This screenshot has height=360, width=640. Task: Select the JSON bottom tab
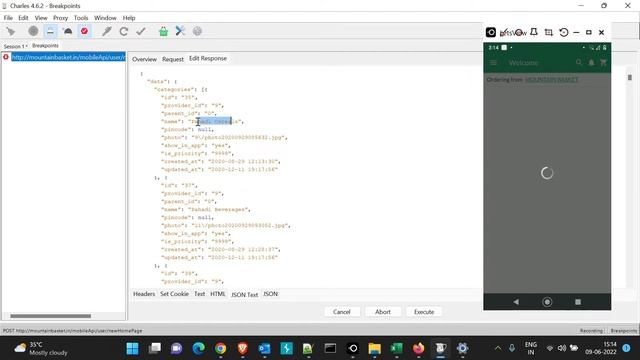[x=270, y=294]
